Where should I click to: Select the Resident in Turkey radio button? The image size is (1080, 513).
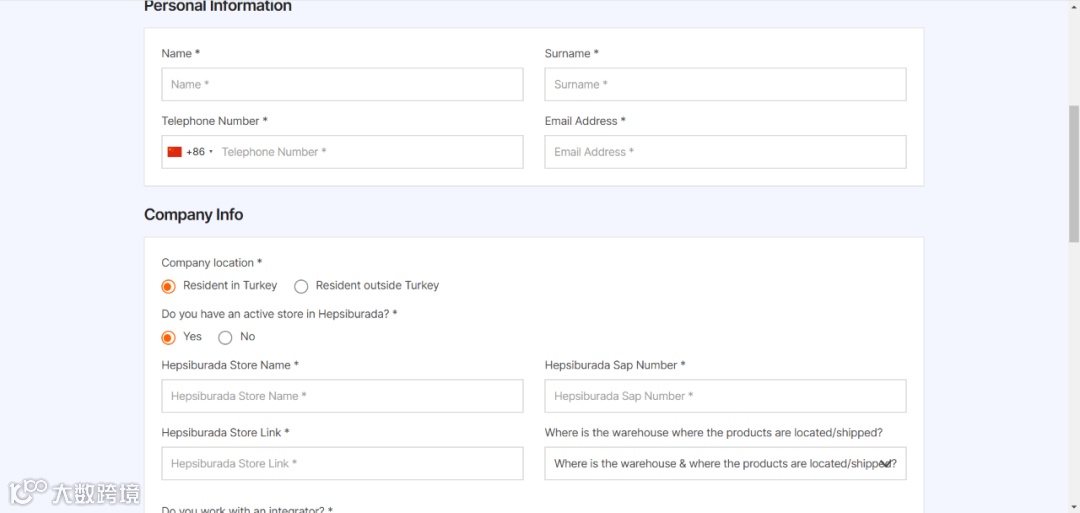tap(169, 286)
